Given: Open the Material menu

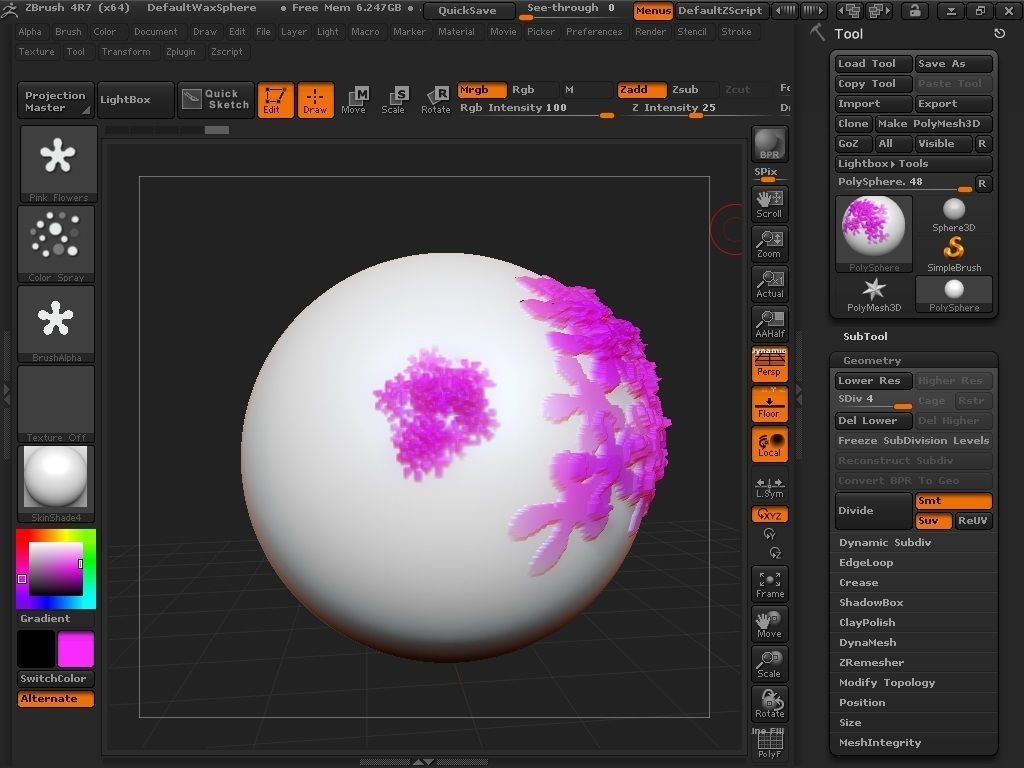Looking at the screenshot, I should [456, 31].
